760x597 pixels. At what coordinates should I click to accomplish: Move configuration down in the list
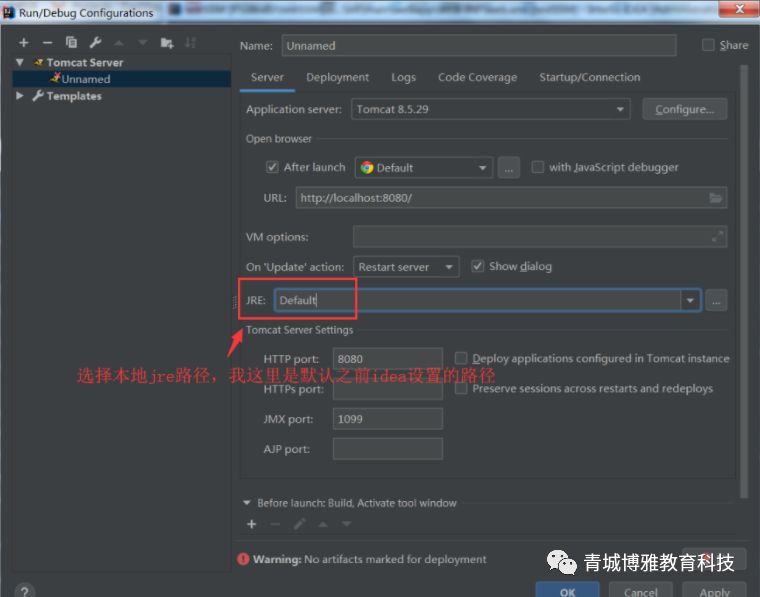pyautogui.click(x=142, y=43)
